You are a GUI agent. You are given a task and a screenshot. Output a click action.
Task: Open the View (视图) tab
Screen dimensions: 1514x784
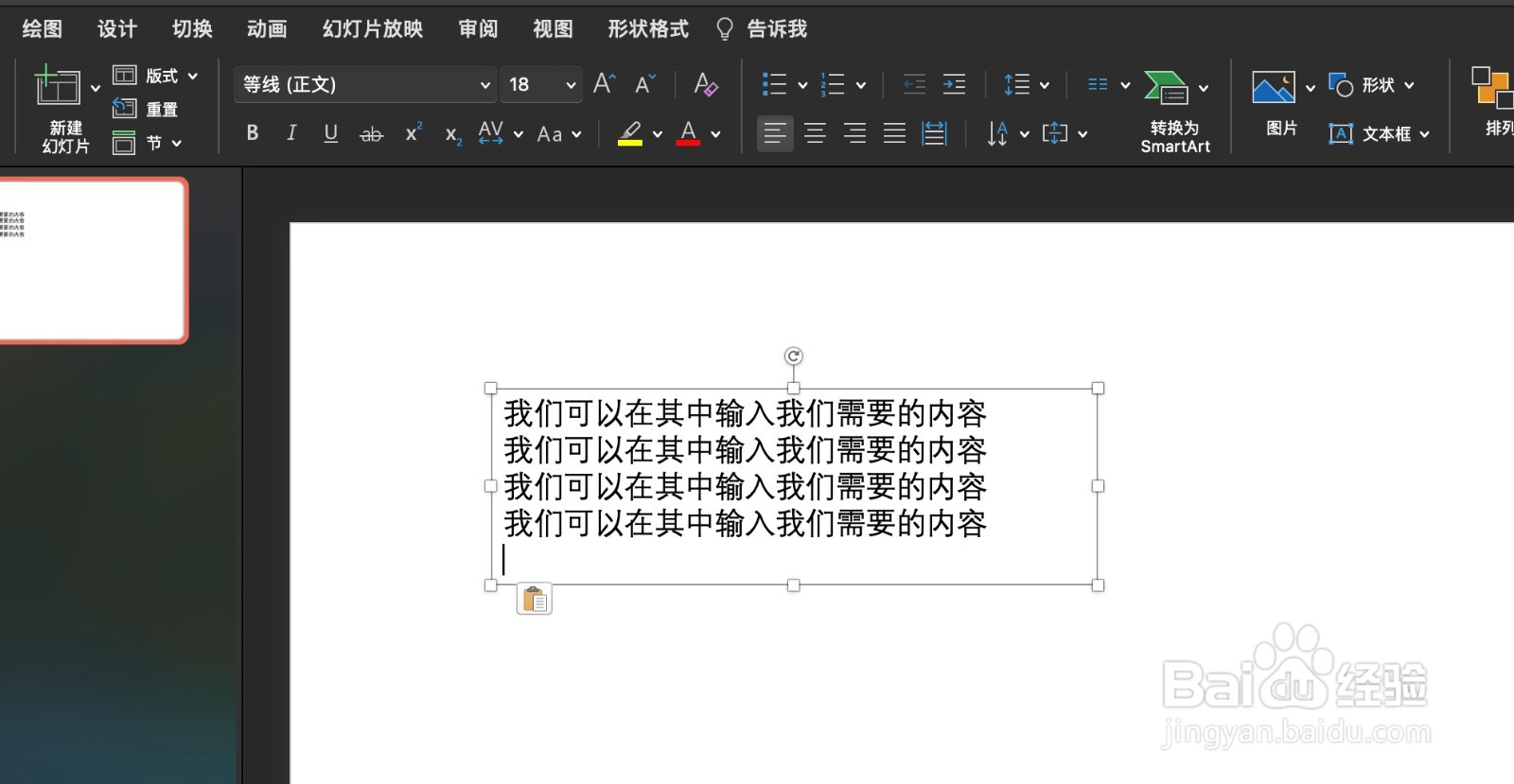click(553, 29)
